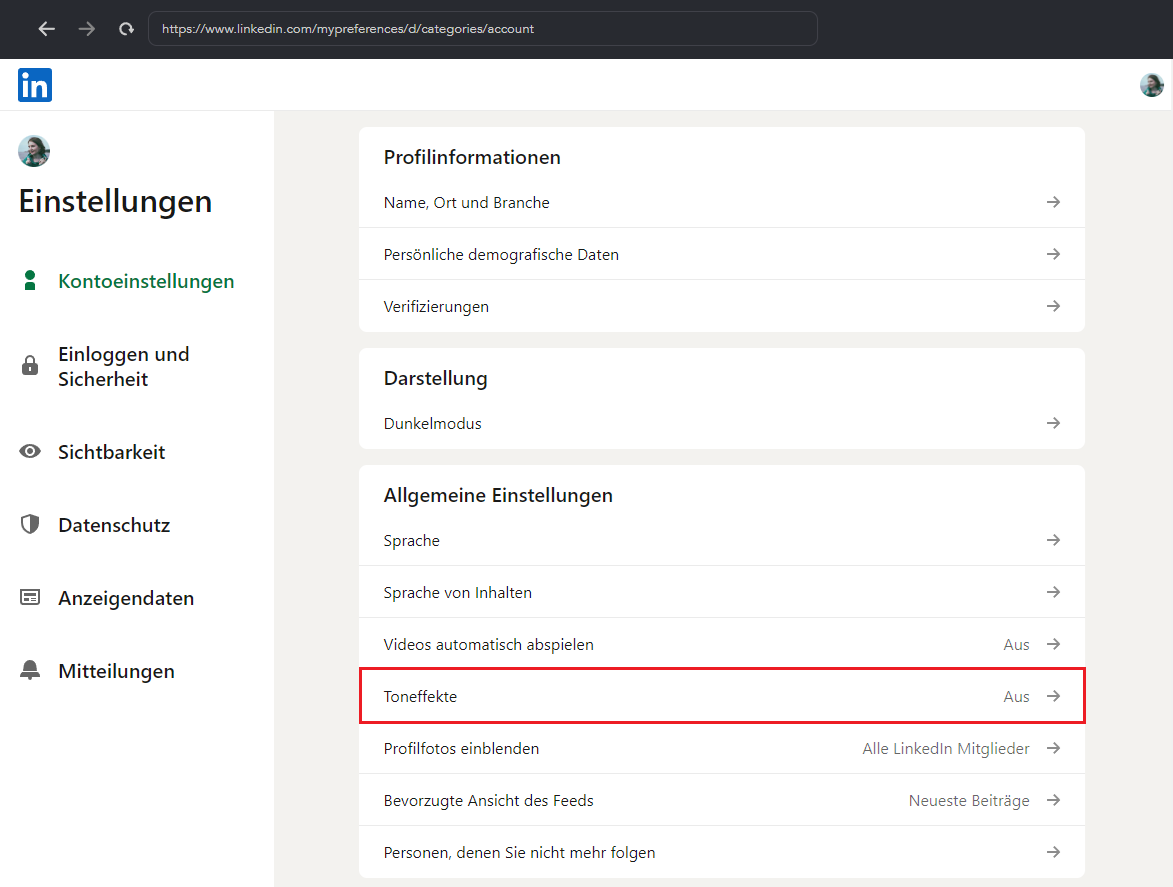Expand Bevorzugte Ansicht des Feeds arrow
Viewport: 1173px width, 887px height.
1053,801
